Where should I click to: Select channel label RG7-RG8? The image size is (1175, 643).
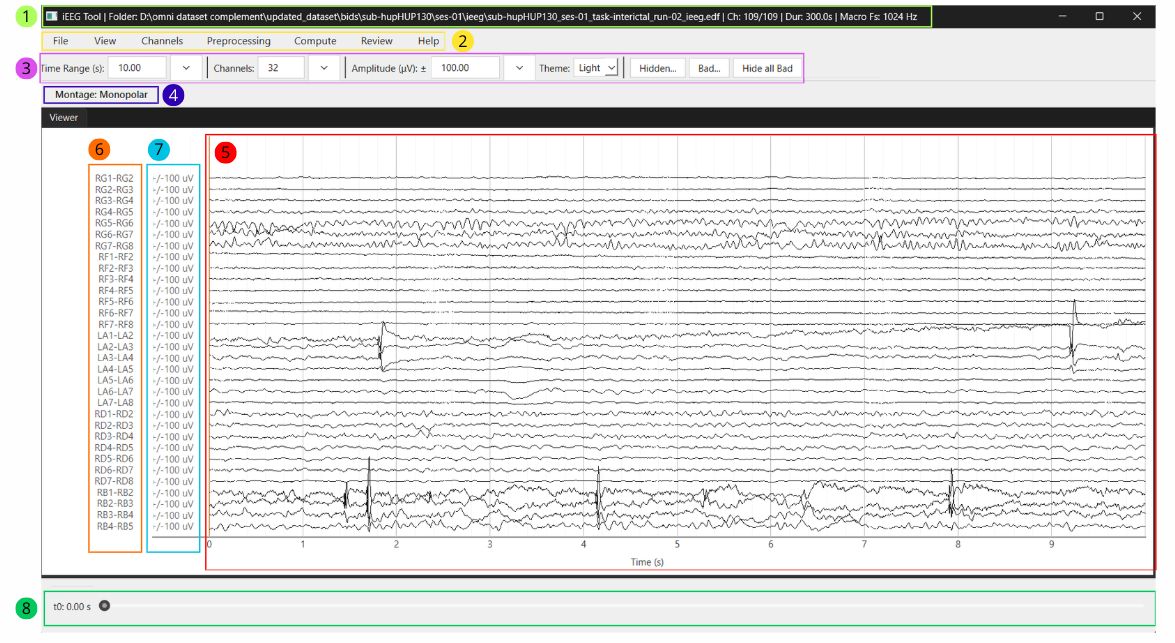pyautogui.click(x=114, y=246)
